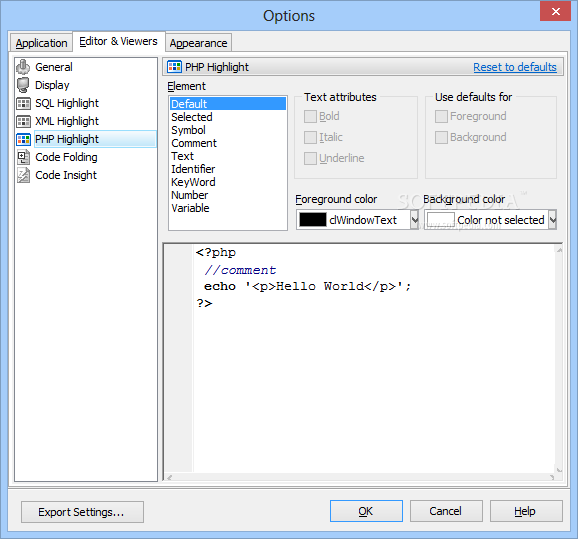
Task: Click the Cancel button
Action: tap(446, 511)
